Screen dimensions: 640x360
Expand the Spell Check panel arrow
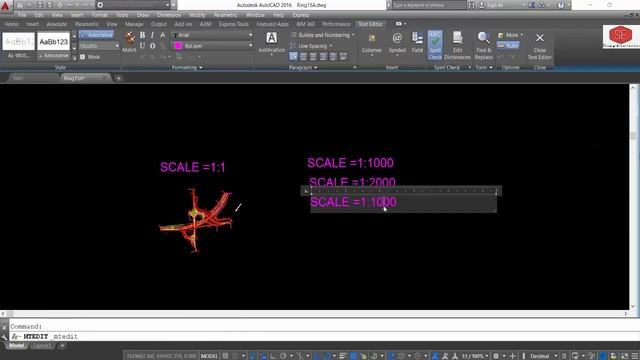[x=469, y=67]
